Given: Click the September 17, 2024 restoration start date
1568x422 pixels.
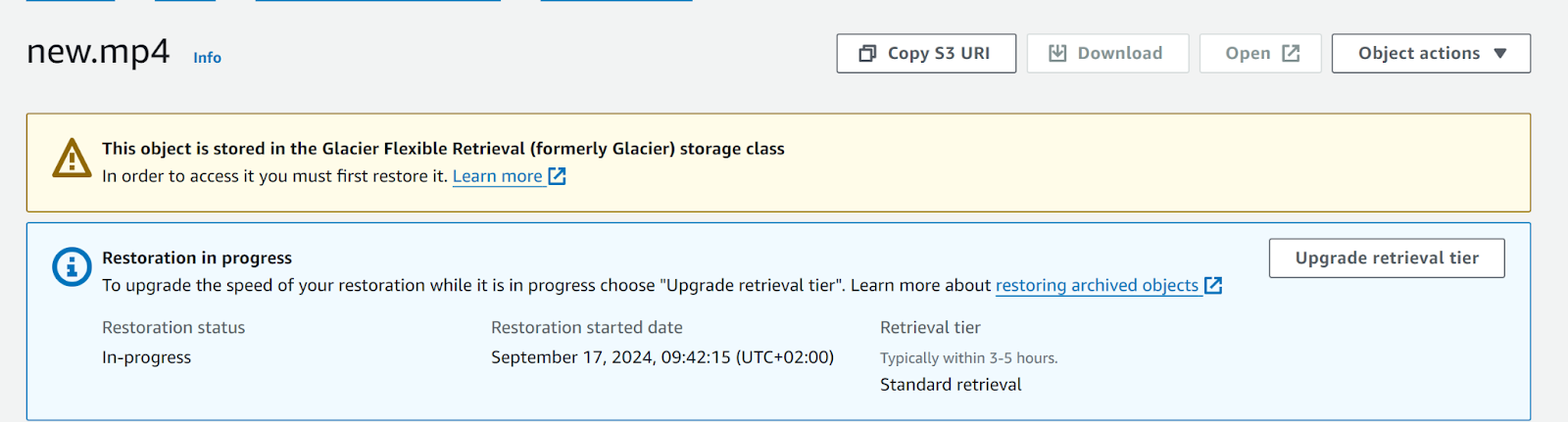Looking at the screenshot, I should pyautogui.click(x=662, y=357).
